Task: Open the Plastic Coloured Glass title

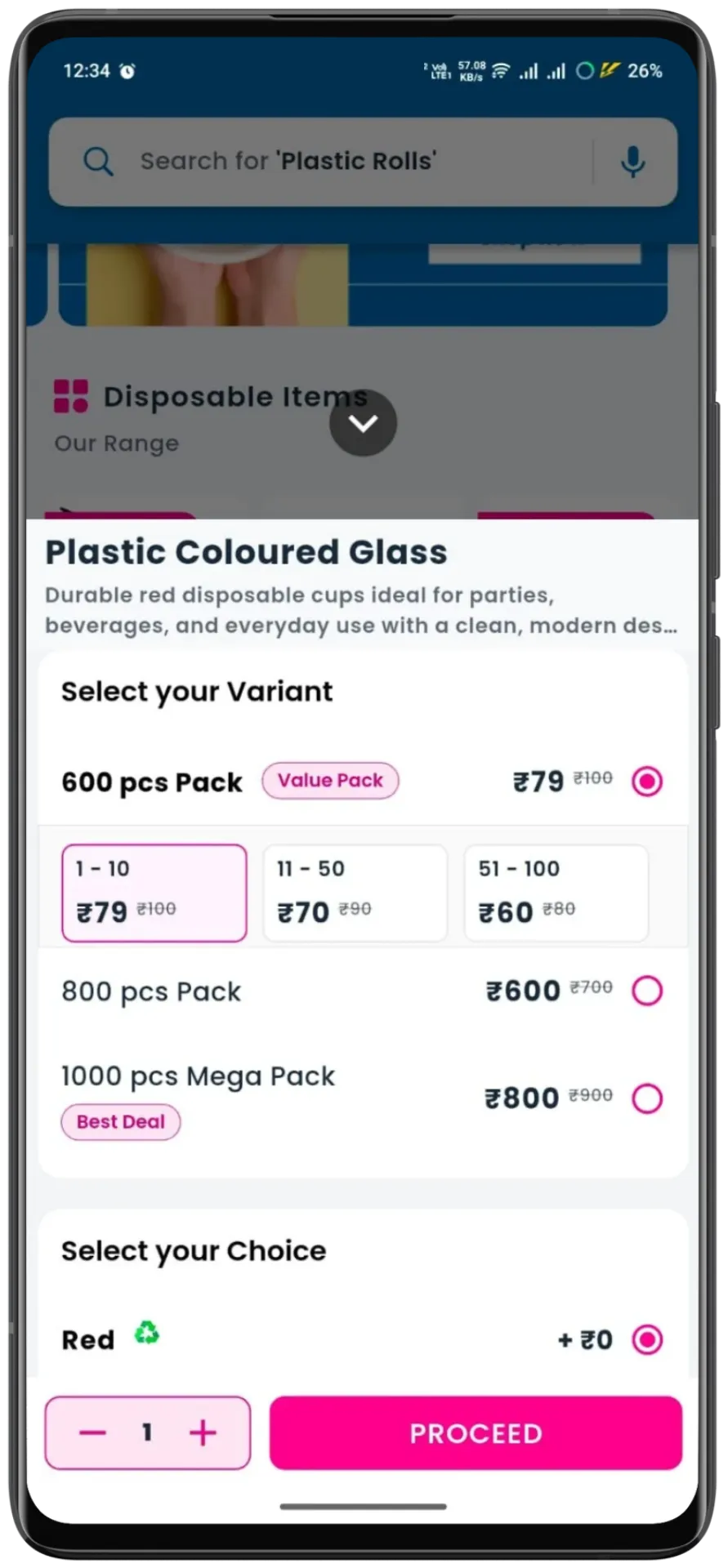Action: tap(245, 552)
